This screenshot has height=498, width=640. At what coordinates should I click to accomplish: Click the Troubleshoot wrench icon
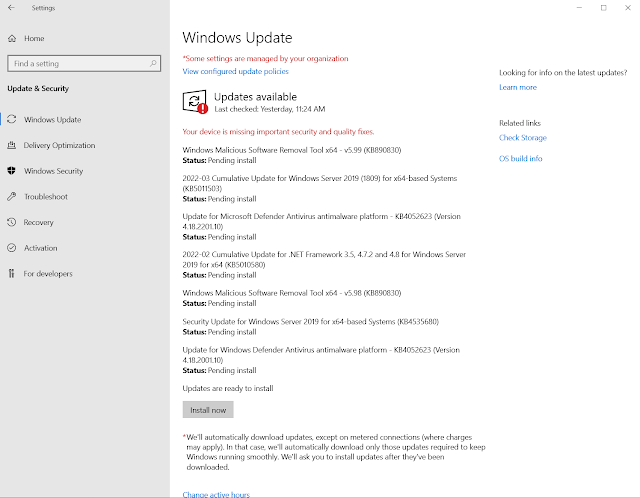[x=12, y=196]
